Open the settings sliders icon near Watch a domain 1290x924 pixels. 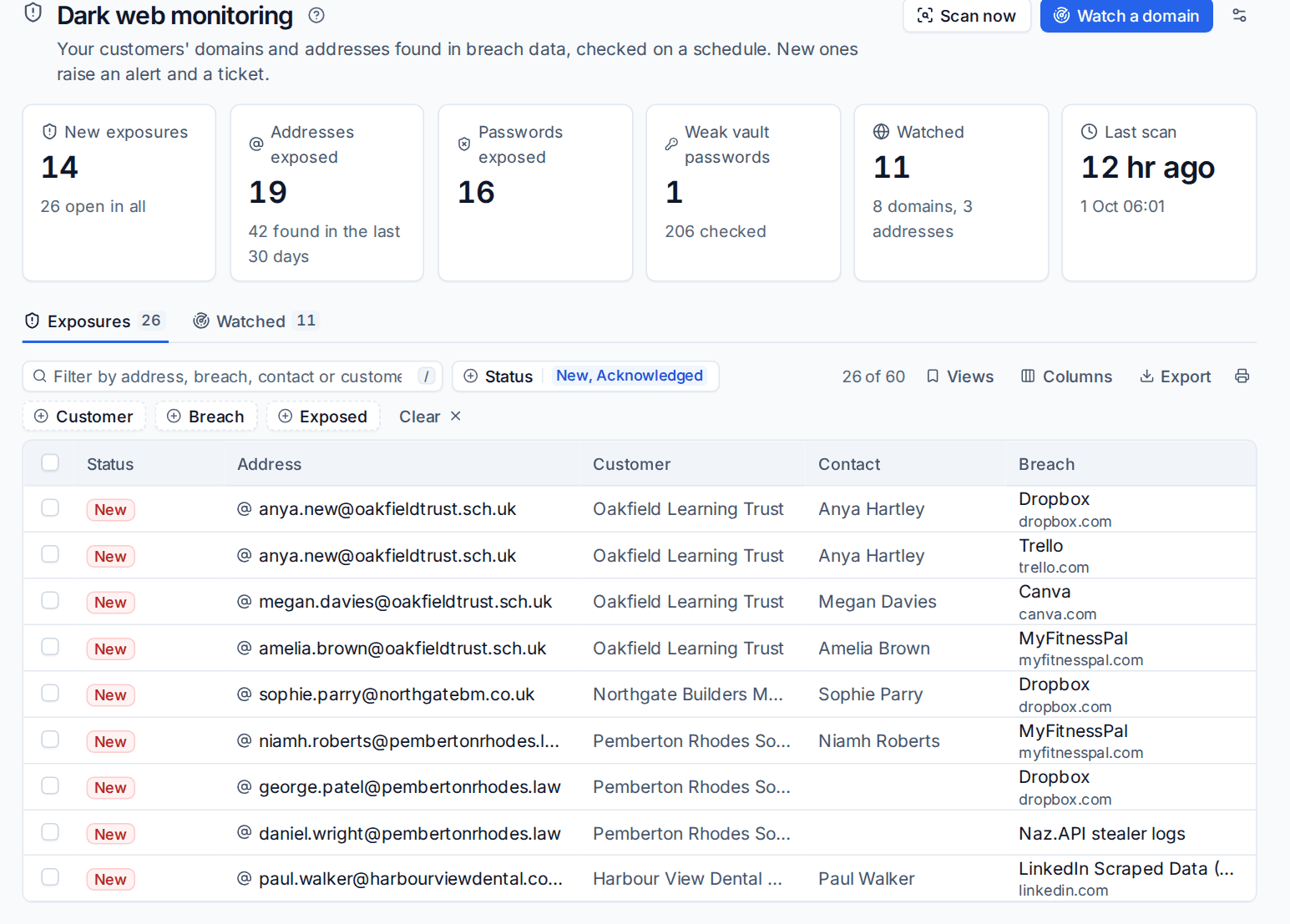pos(1239,15)
